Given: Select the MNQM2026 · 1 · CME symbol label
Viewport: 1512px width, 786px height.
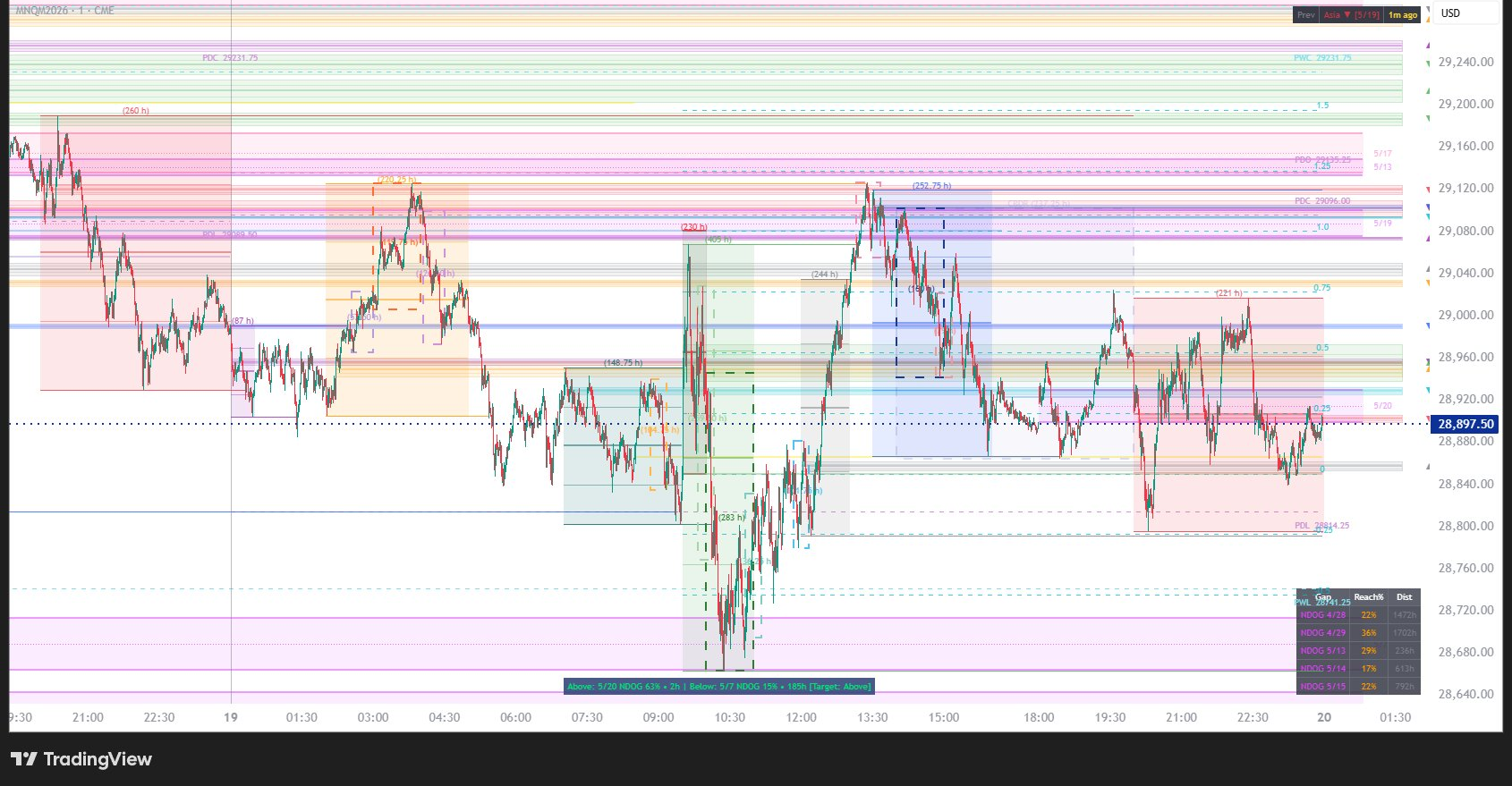Looking at the screenshot, I should point(64,11).
